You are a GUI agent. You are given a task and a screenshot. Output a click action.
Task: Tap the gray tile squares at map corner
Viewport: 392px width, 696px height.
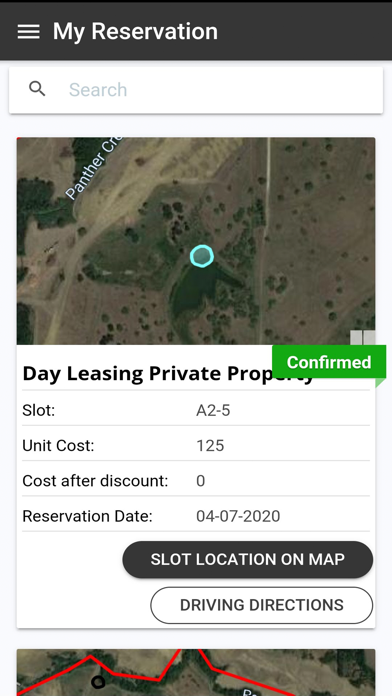[x=363, y=337]
